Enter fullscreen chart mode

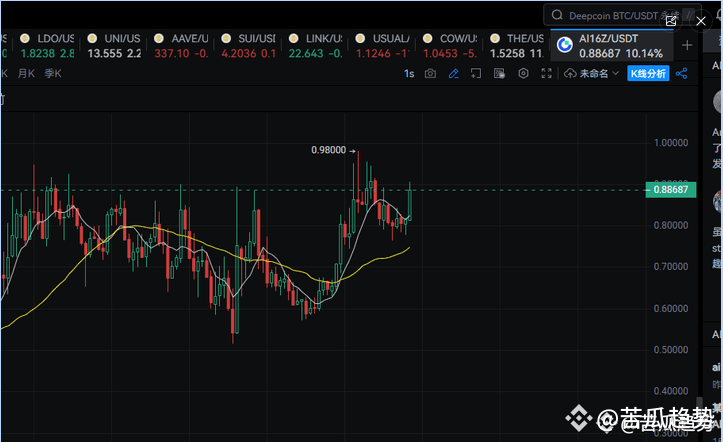pyautogui.click(x=546, y=73)
